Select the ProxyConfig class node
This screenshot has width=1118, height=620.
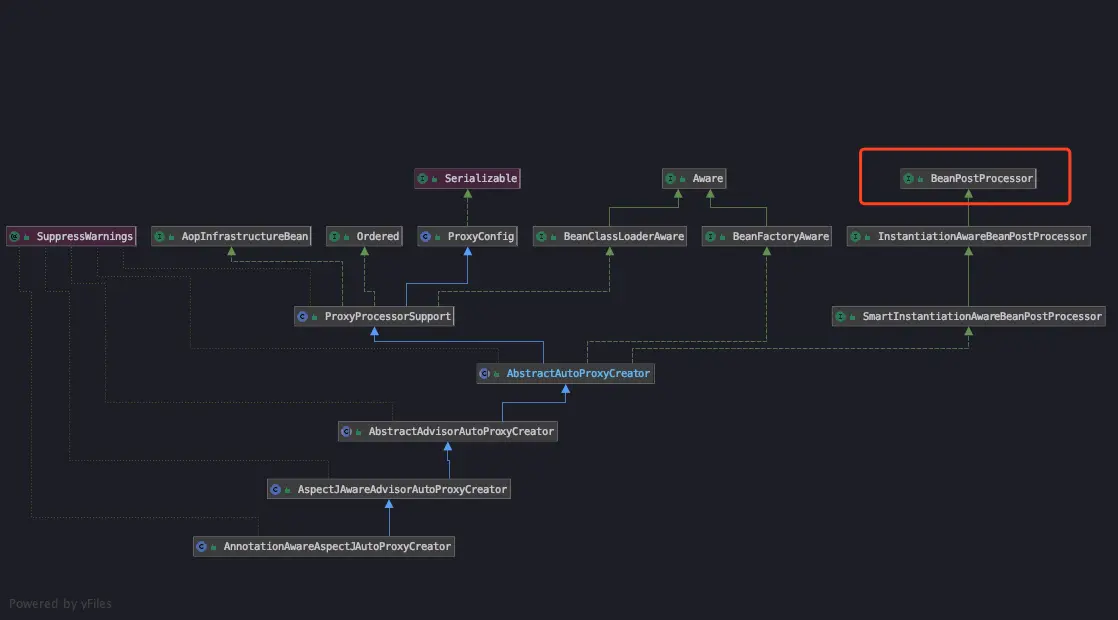(467, 236)
